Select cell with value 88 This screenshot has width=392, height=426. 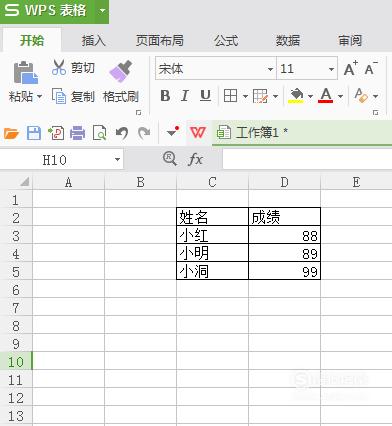(x=284, y=235)
